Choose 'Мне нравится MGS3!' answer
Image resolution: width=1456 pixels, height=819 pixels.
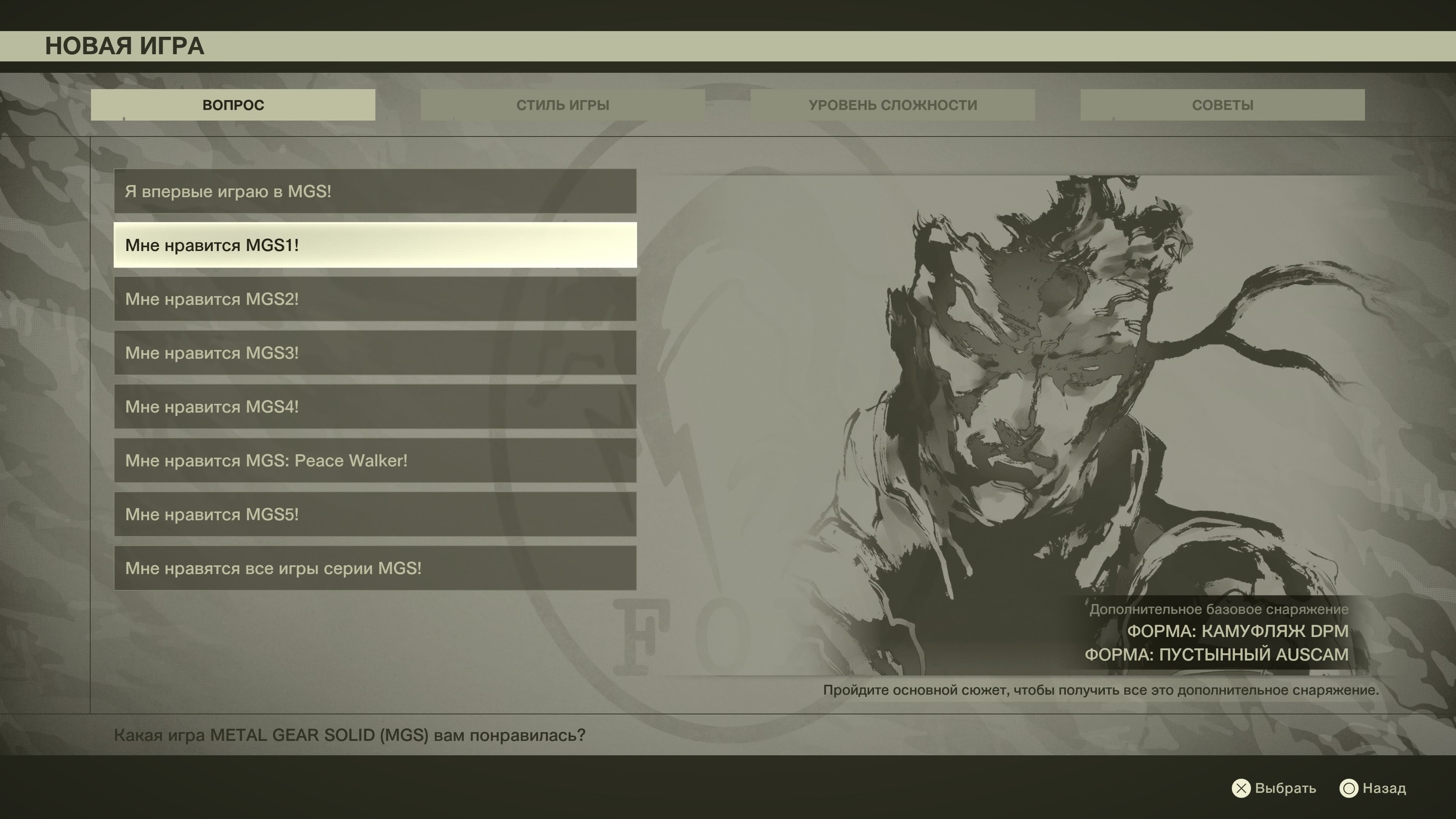[x=375, y=353]
